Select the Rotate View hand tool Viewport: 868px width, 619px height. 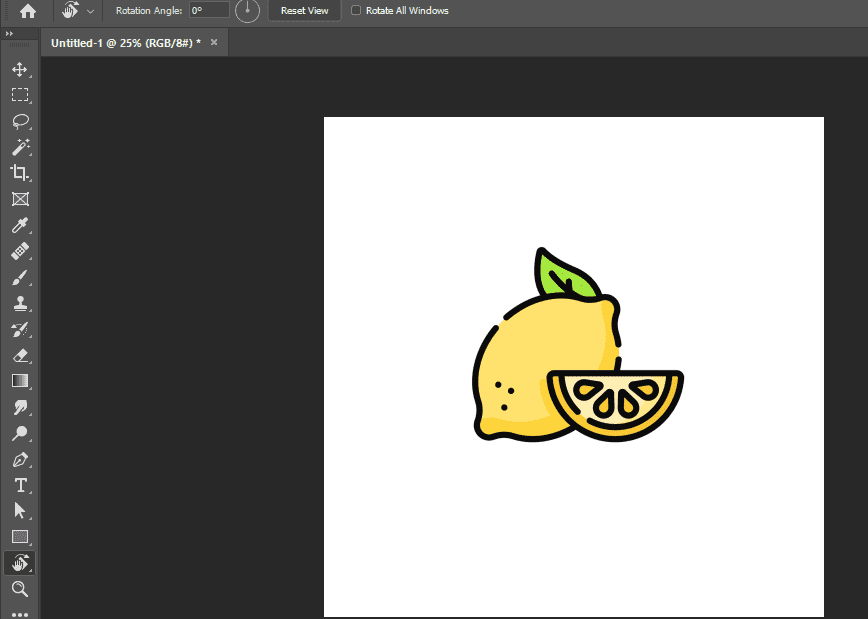click(x=20, y=563)
